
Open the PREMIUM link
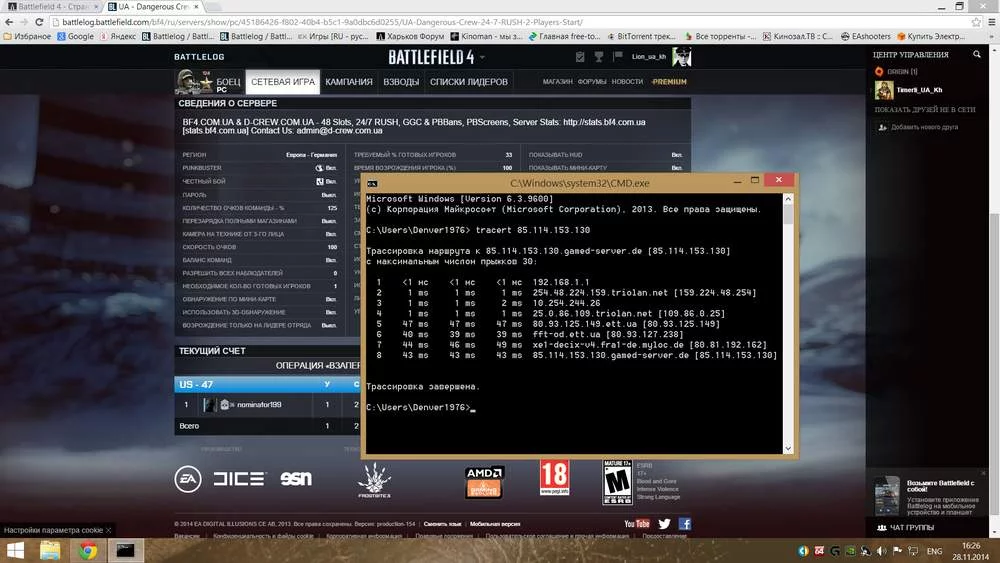pos(669,82)
